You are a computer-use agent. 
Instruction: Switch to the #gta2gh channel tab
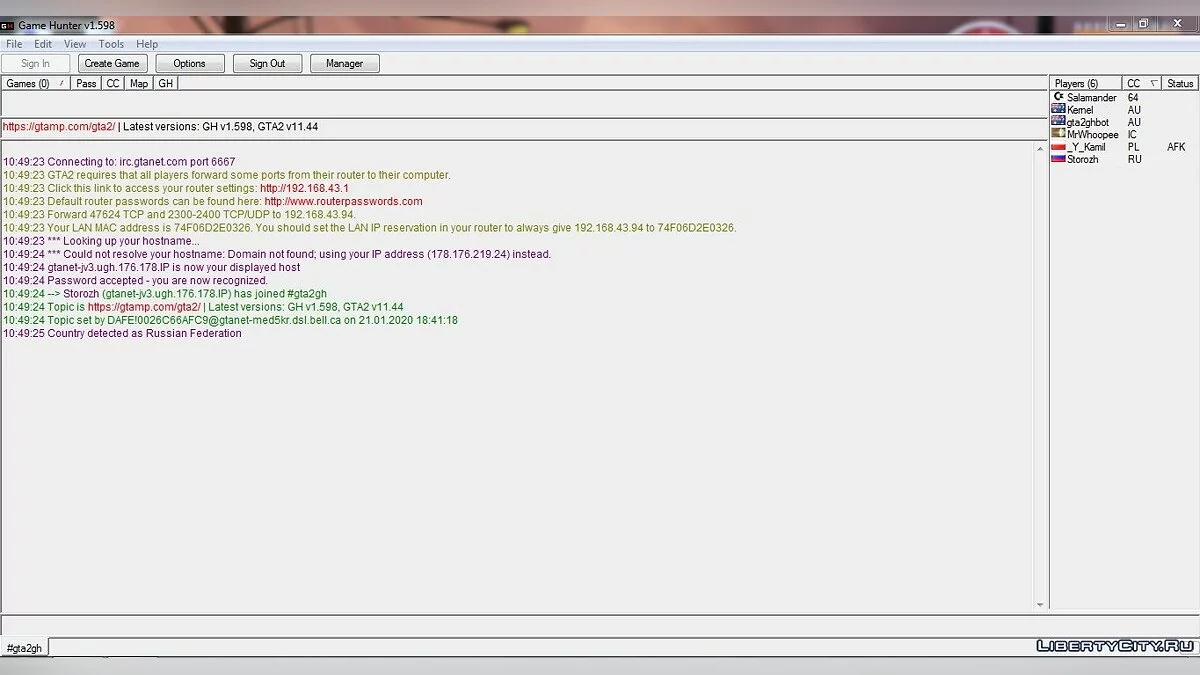(x=25, y=648)
